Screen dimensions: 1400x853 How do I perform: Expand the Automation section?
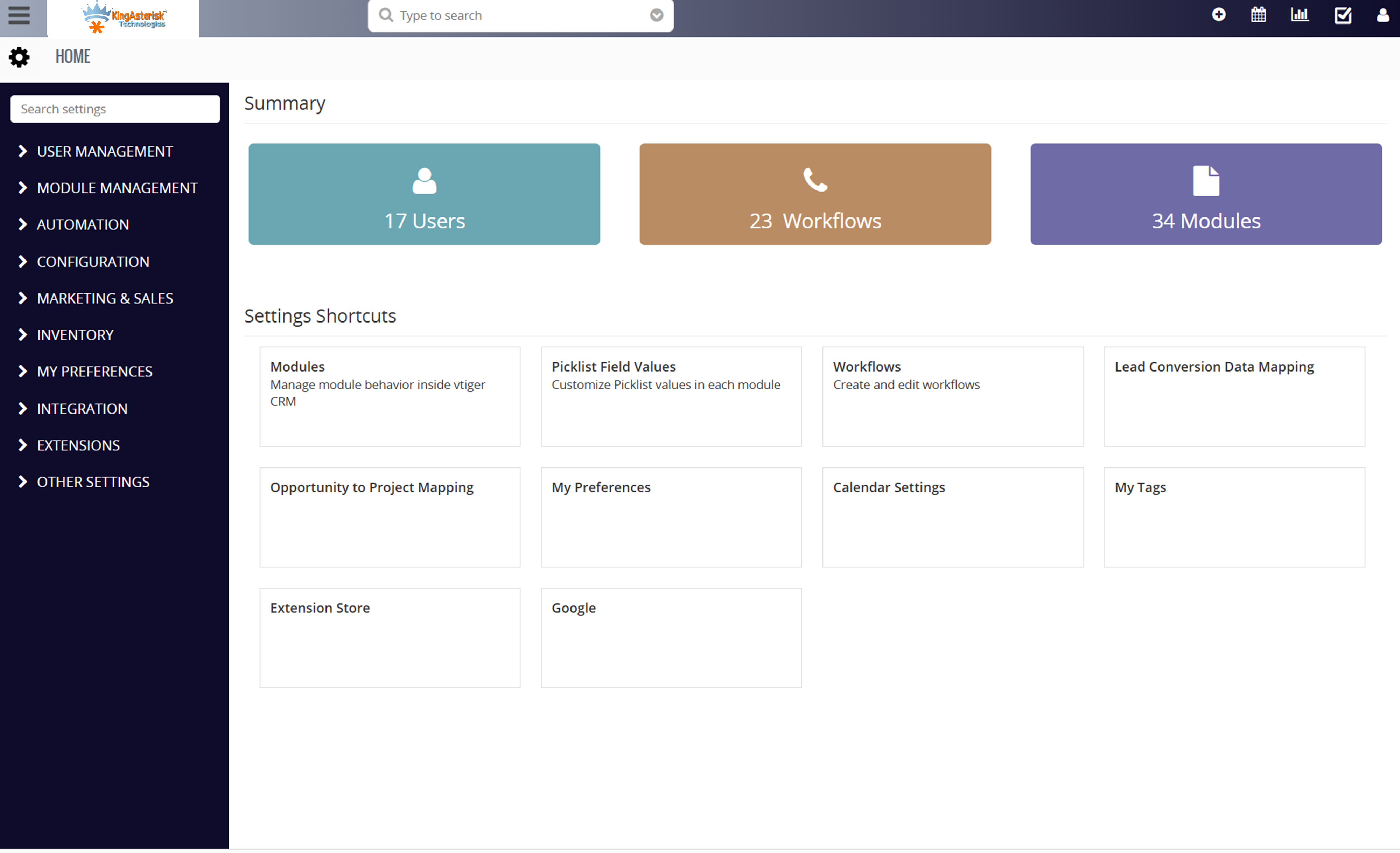[83, 224]
